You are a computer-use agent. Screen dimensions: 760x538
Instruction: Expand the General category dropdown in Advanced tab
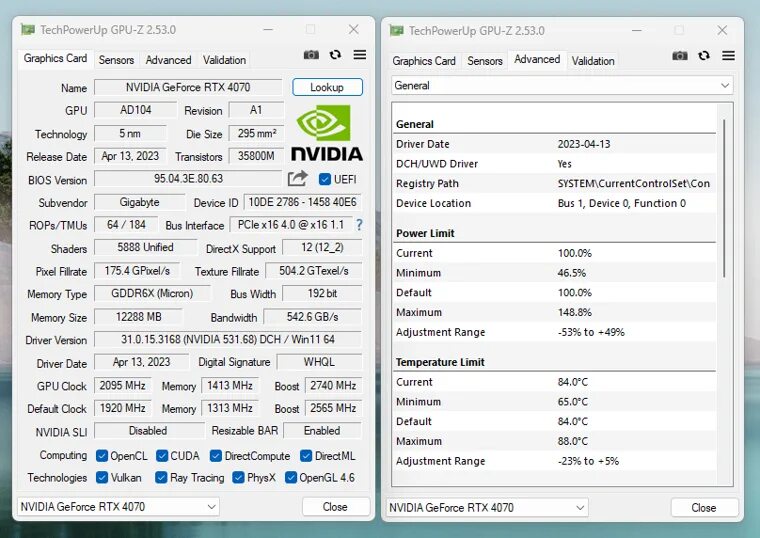562,86
